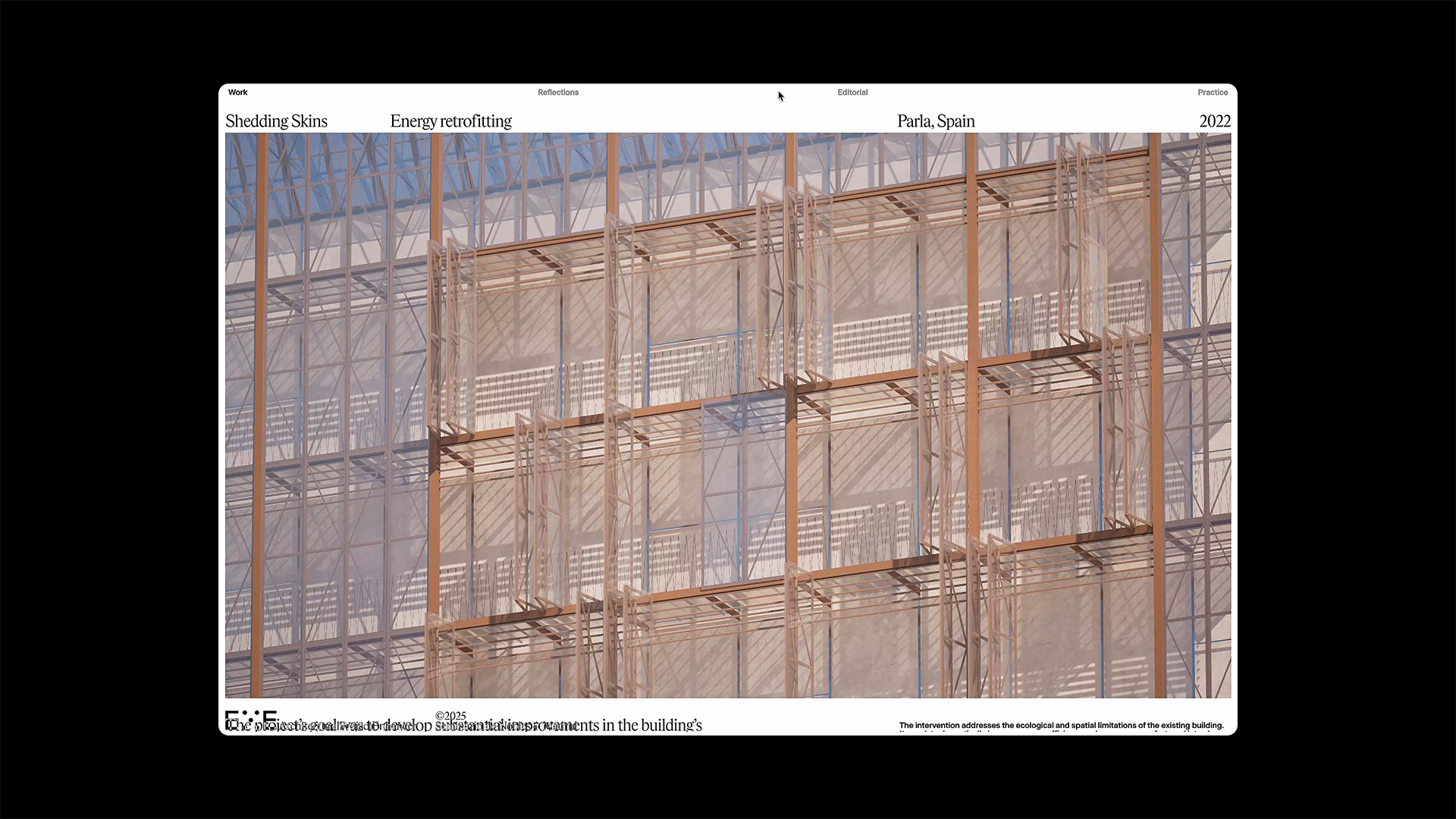Click the ©2025 copyright notice
The width and height of the screenshot is (1456, 819).
pos(450,715)
